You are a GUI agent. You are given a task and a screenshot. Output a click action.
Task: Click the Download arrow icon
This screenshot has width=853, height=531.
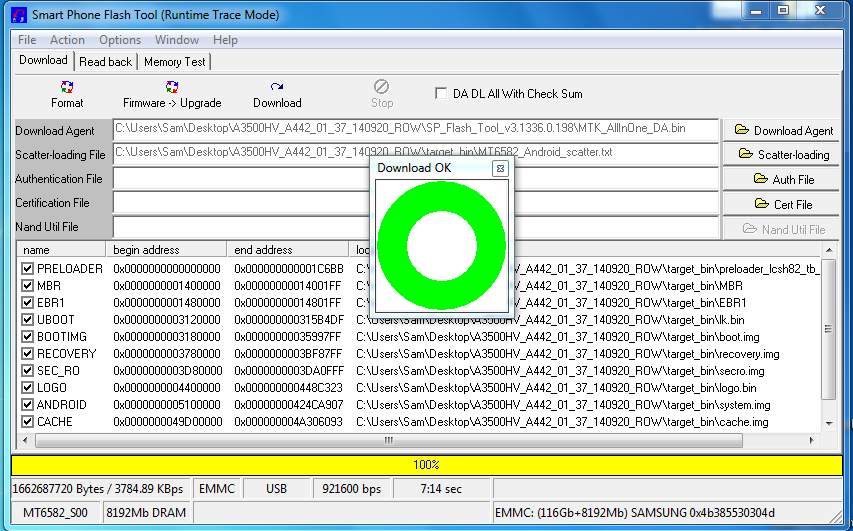(277, 88)
